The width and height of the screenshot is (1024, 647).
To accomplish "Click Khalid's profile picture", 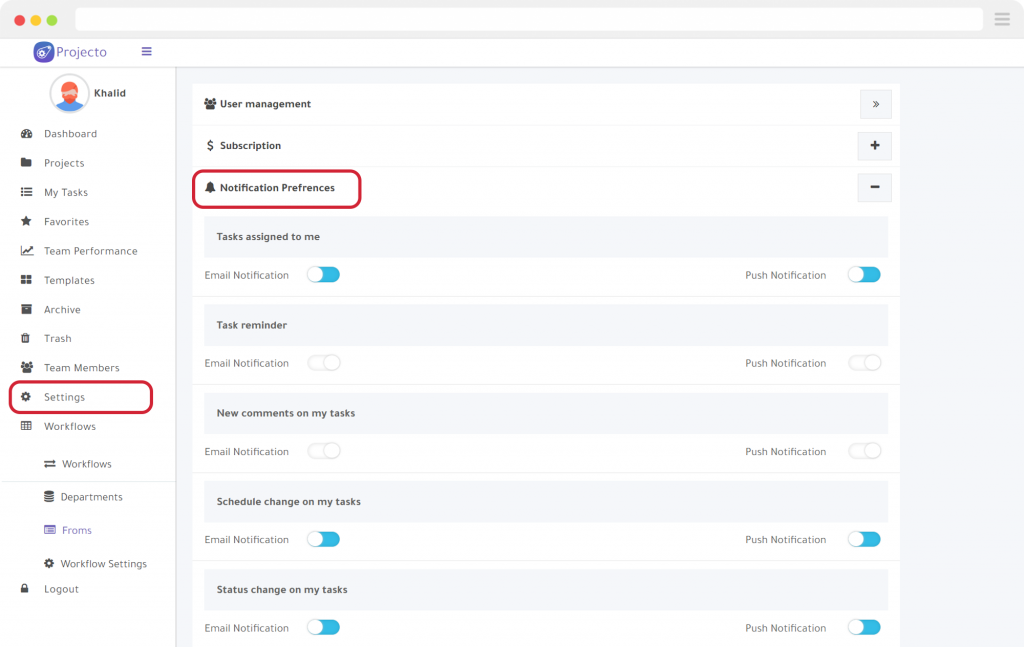I will [68, 94].
